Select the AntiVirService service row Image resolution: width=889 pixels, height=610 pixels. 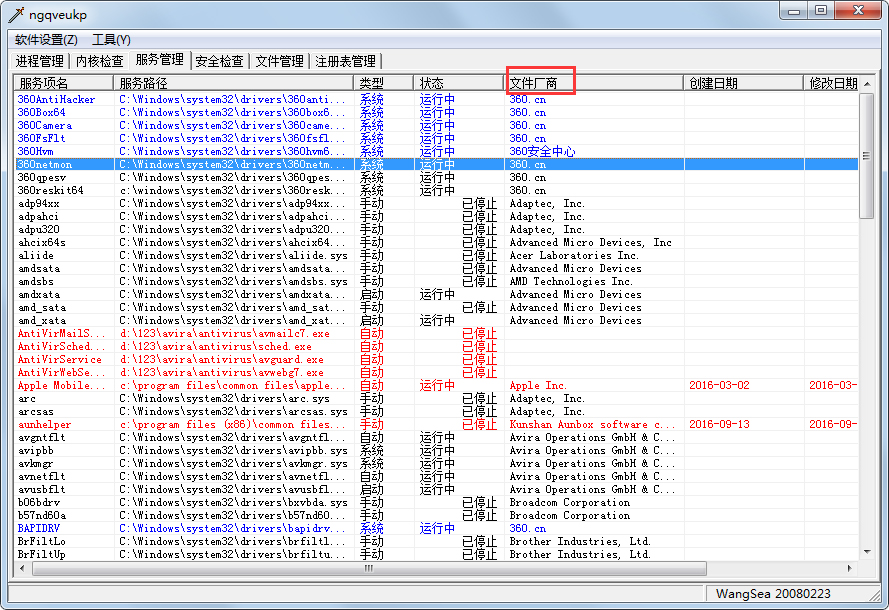tap(60, 360)
